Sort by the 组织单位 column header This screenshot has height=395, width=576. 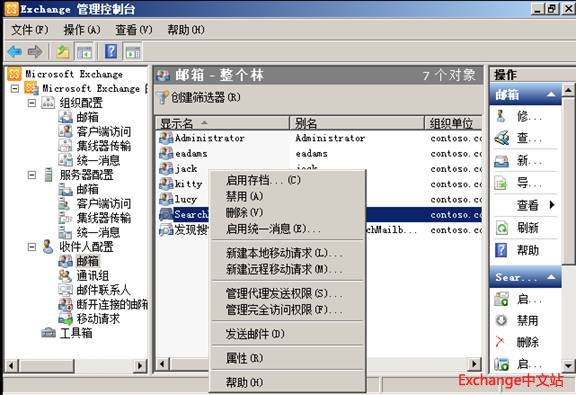tap(453, 123)
